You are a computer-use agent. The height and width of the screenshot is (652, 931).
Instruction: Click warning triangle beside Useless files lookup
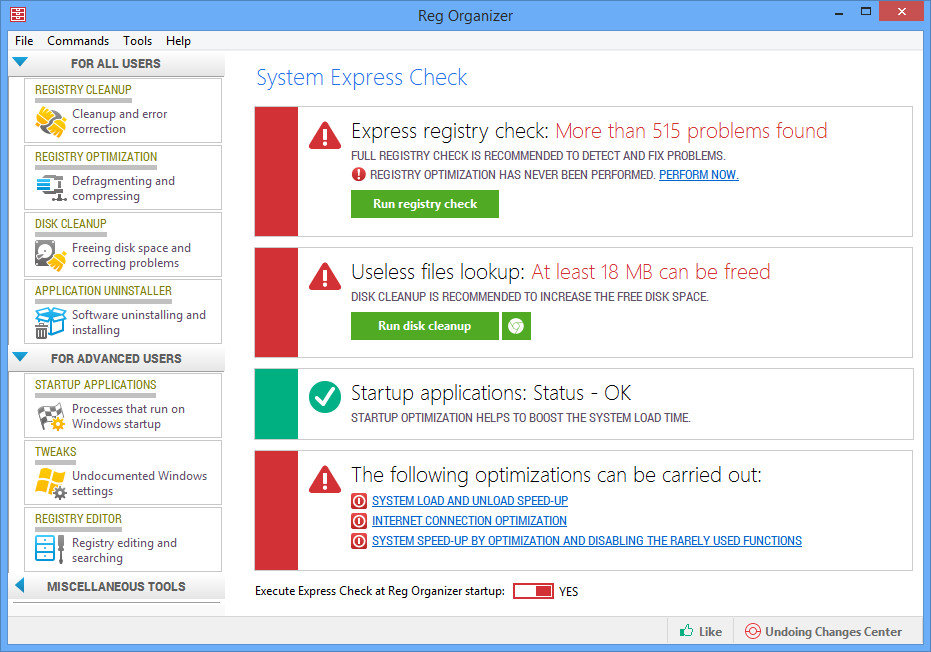pyautogui.click(x=325, y=276)
